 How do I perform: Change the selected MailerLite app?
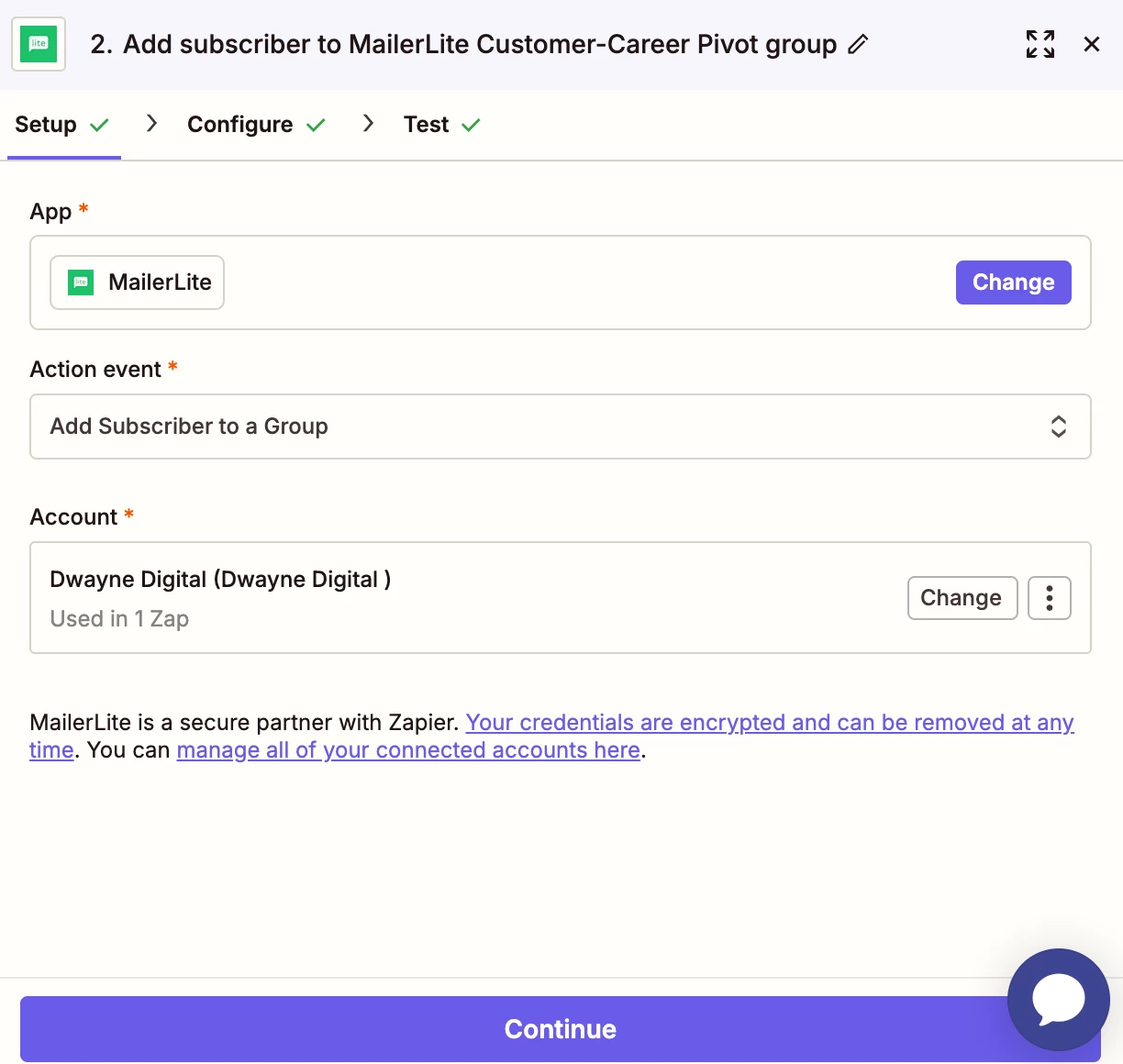[x=1014, y=283]
